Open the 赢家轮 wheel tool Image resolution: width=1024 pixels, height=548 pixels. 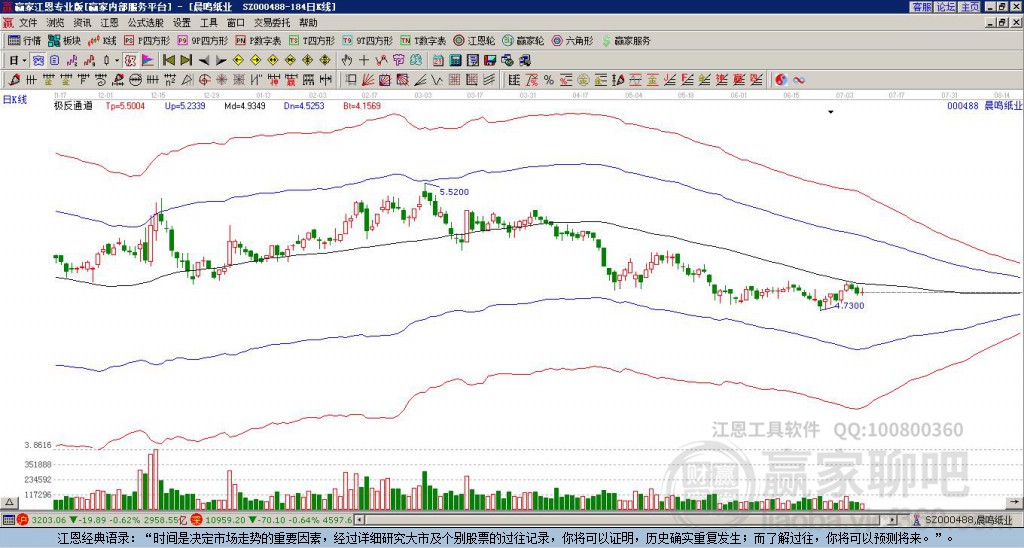(x=523, y=40)
